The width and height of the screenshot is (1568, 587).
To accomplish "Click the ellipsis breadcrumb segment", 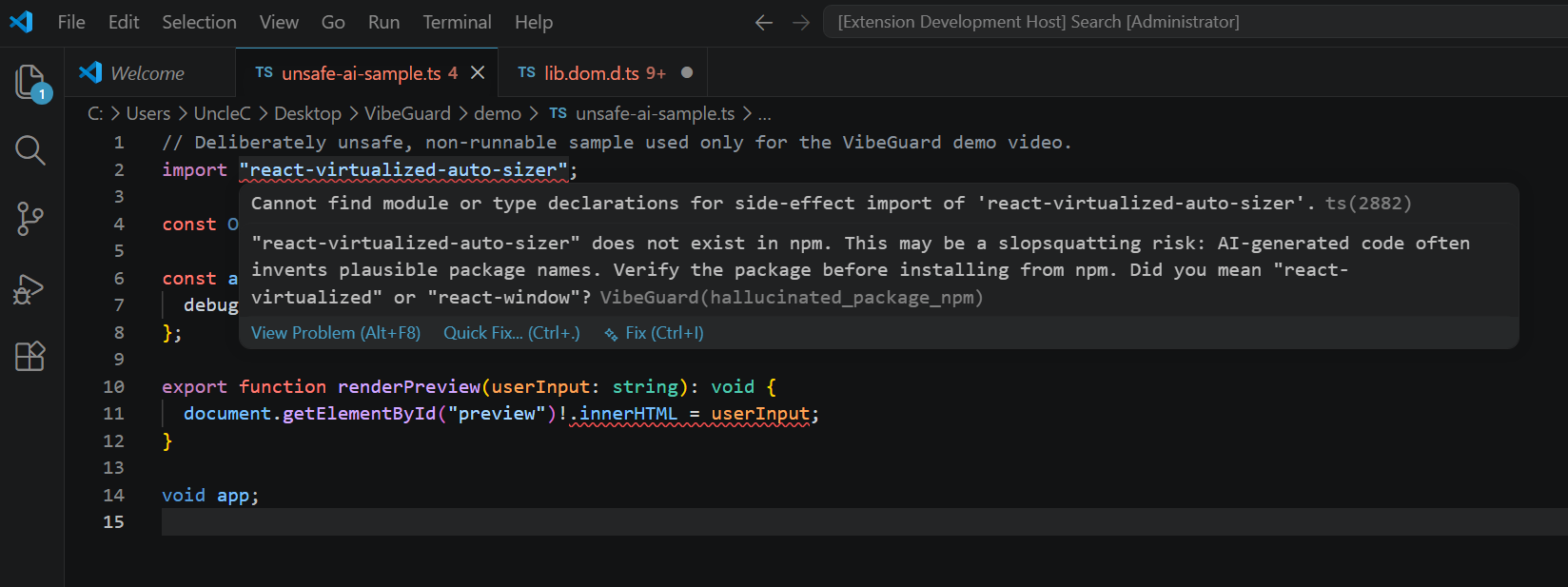I will [764, 114].
